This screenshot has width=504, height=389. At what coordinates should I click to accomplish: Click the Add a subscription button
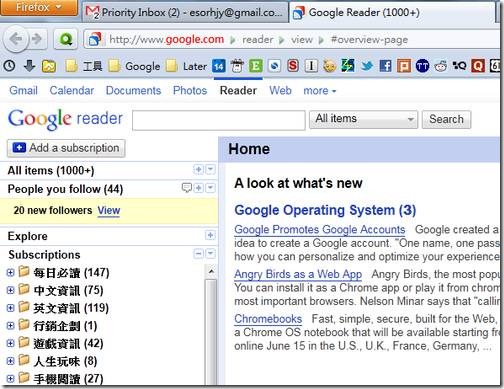pos(66,148)
